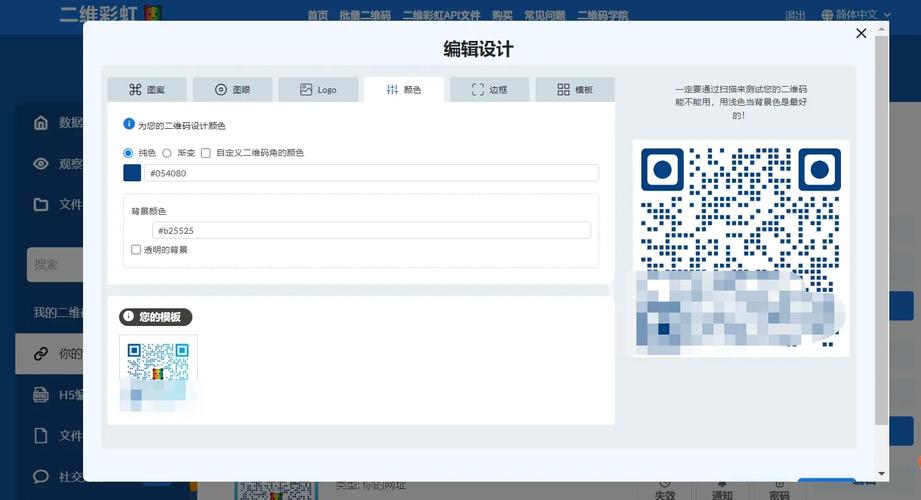921x500 pixels.
Task: Click the large QR code preview
Action: (741, 249)
